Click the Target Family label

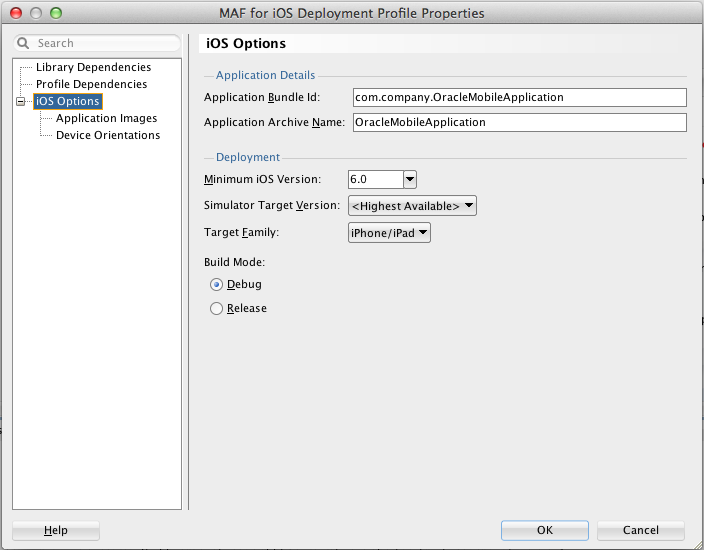click(242, 232)
